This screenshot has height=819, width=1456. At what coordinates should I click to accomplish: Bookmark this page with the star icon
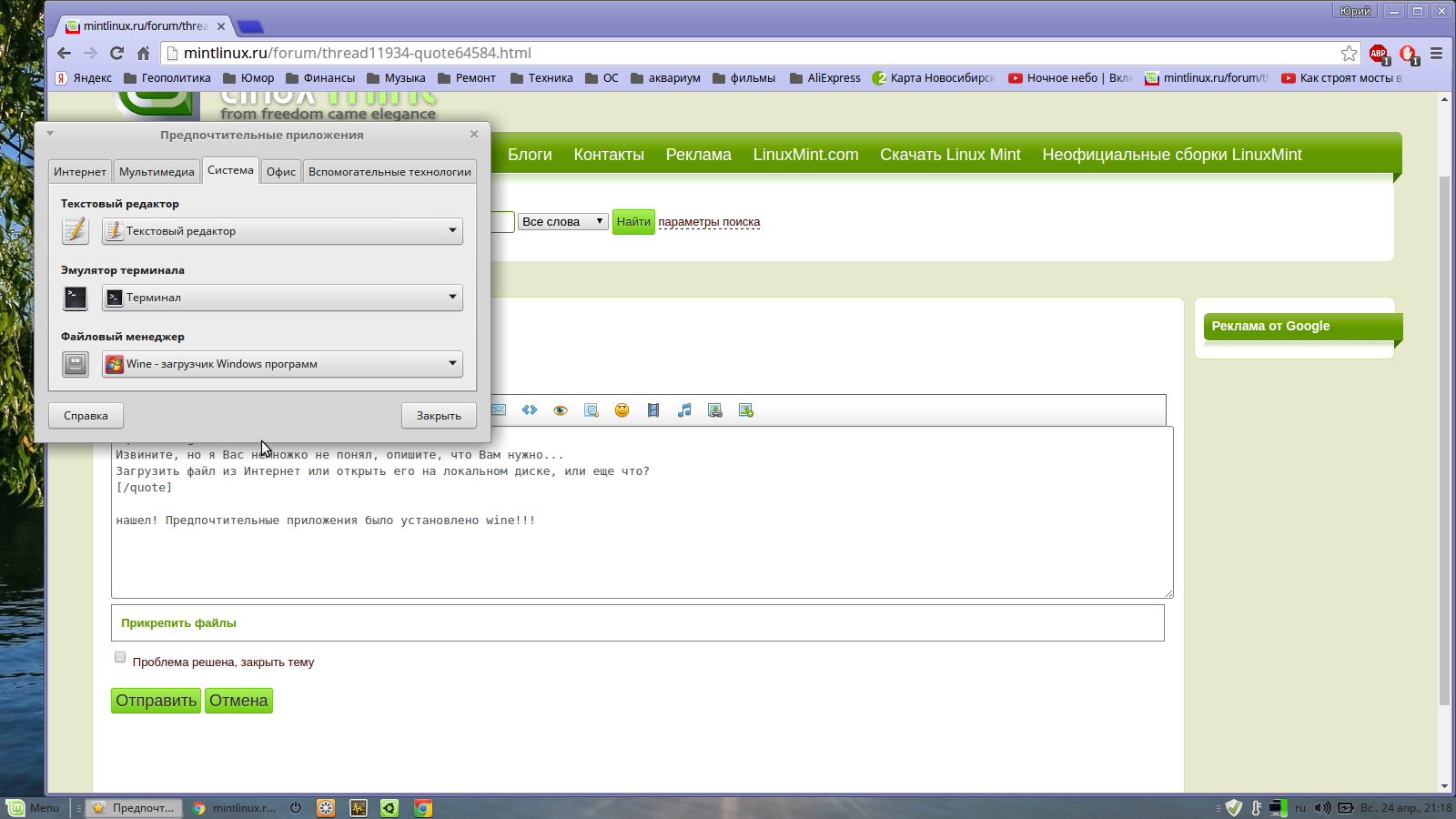coord(1349,54)
